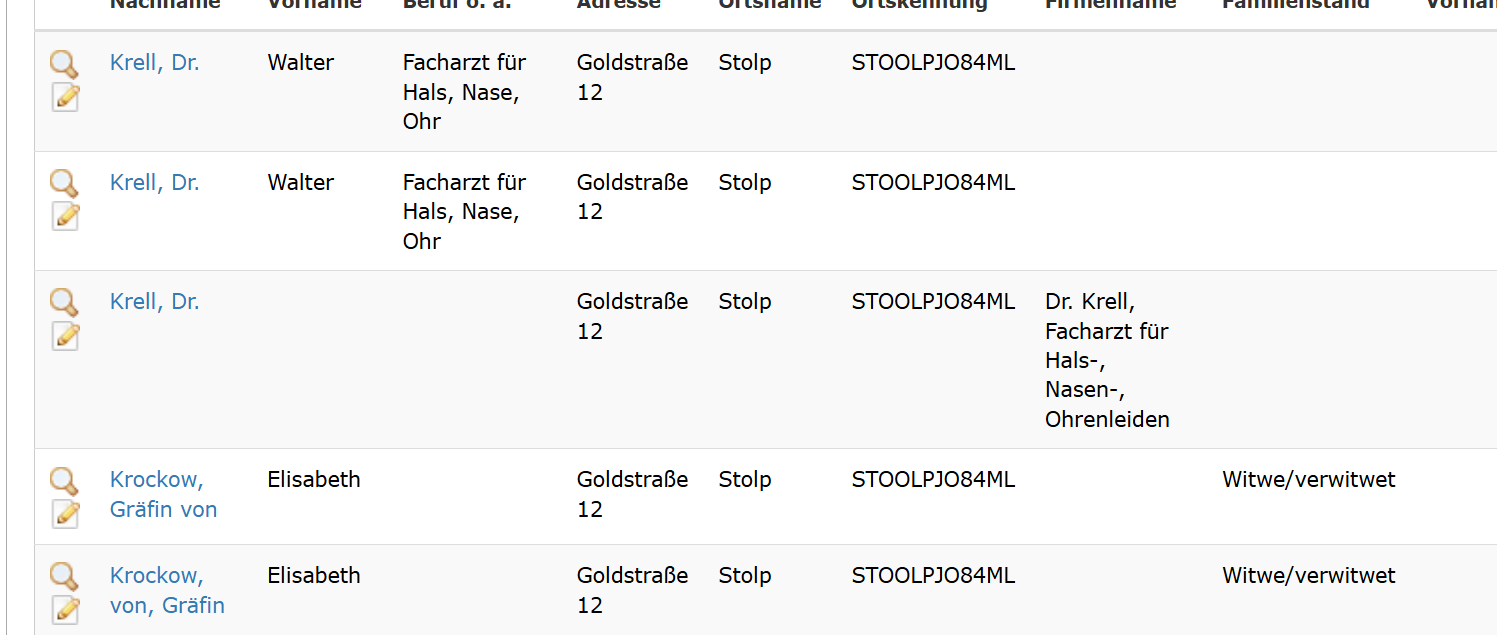Click pencil icon for Krockow, Gräfin von

[x=65, y=513]
